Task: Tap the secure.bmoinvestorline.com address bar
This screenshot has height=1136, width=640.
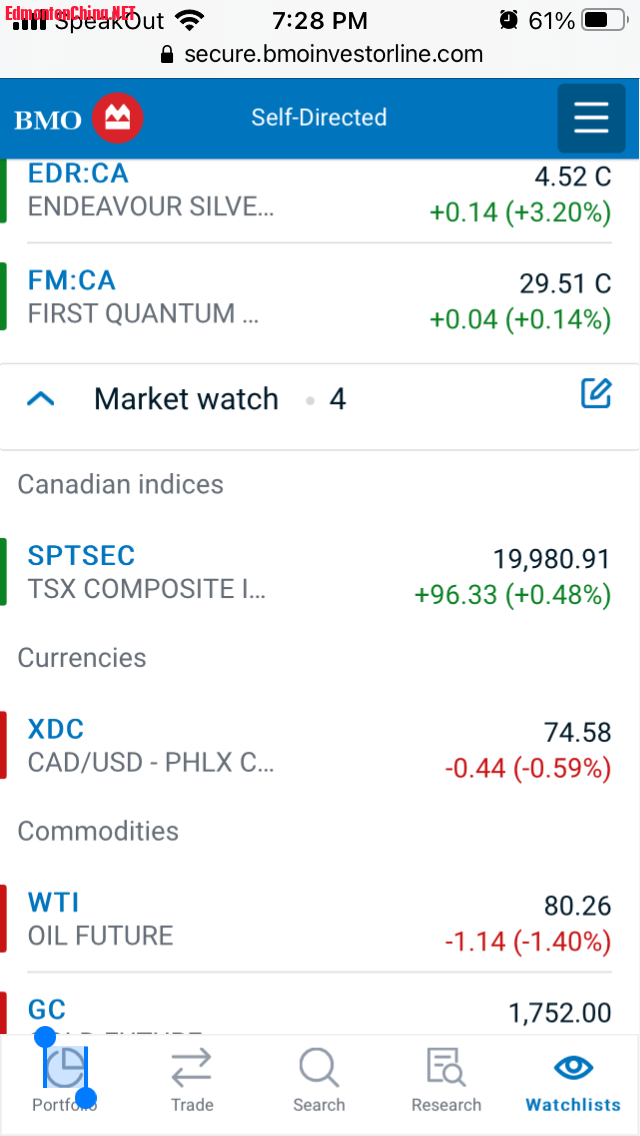Action: [x=336, y=54]
